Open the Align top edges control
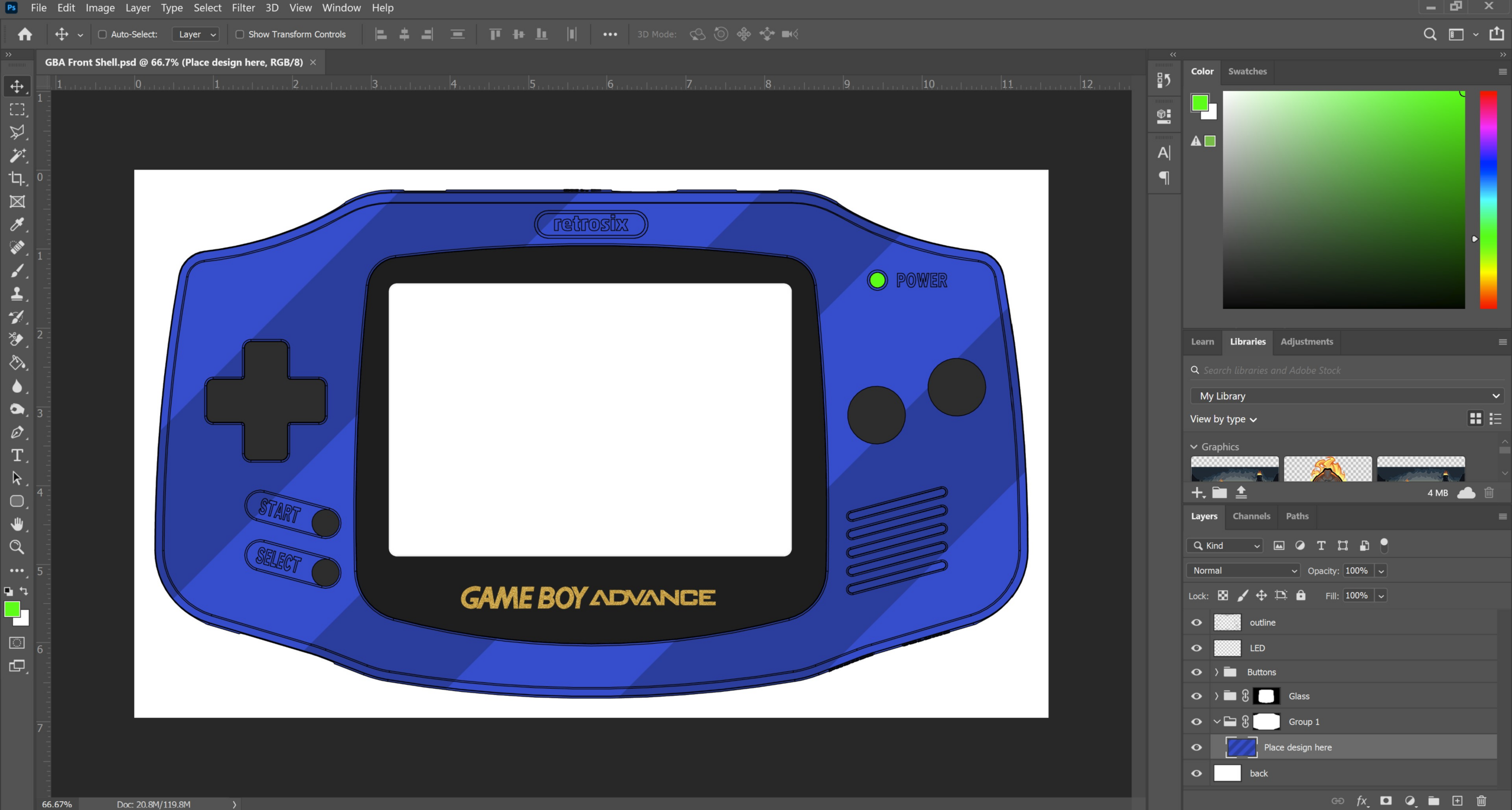 [x=495, y=34]
